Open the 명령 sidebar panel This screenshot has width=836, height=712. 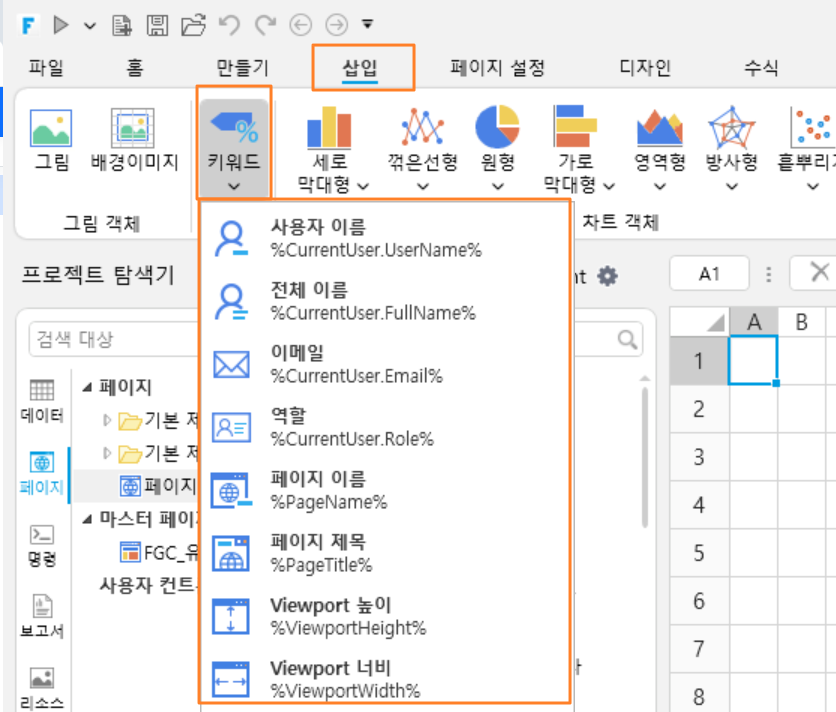pos(42,545)
